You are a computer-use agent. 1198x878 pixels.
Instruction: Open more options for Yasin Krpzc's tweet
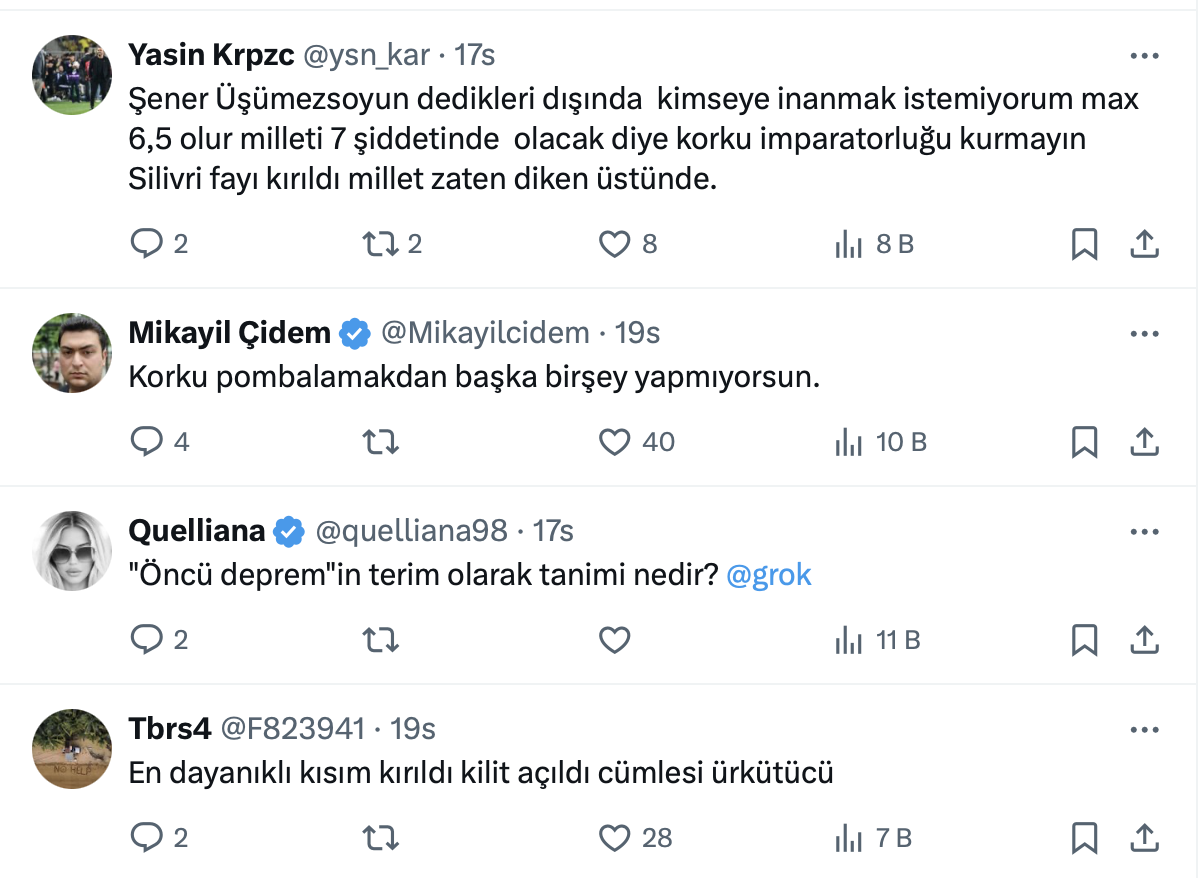coord(1144,56)
